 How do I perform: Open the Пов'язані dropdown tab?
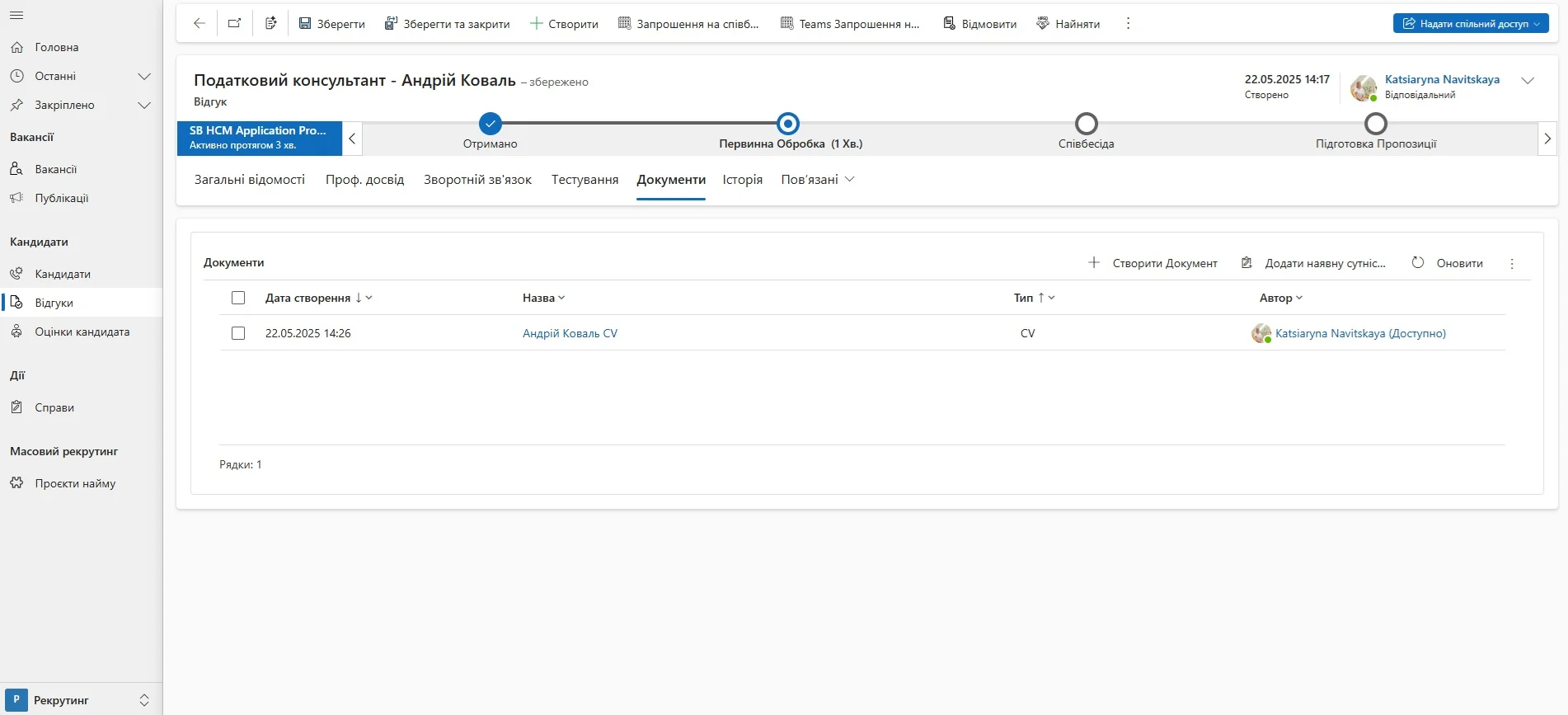[817, 180]
